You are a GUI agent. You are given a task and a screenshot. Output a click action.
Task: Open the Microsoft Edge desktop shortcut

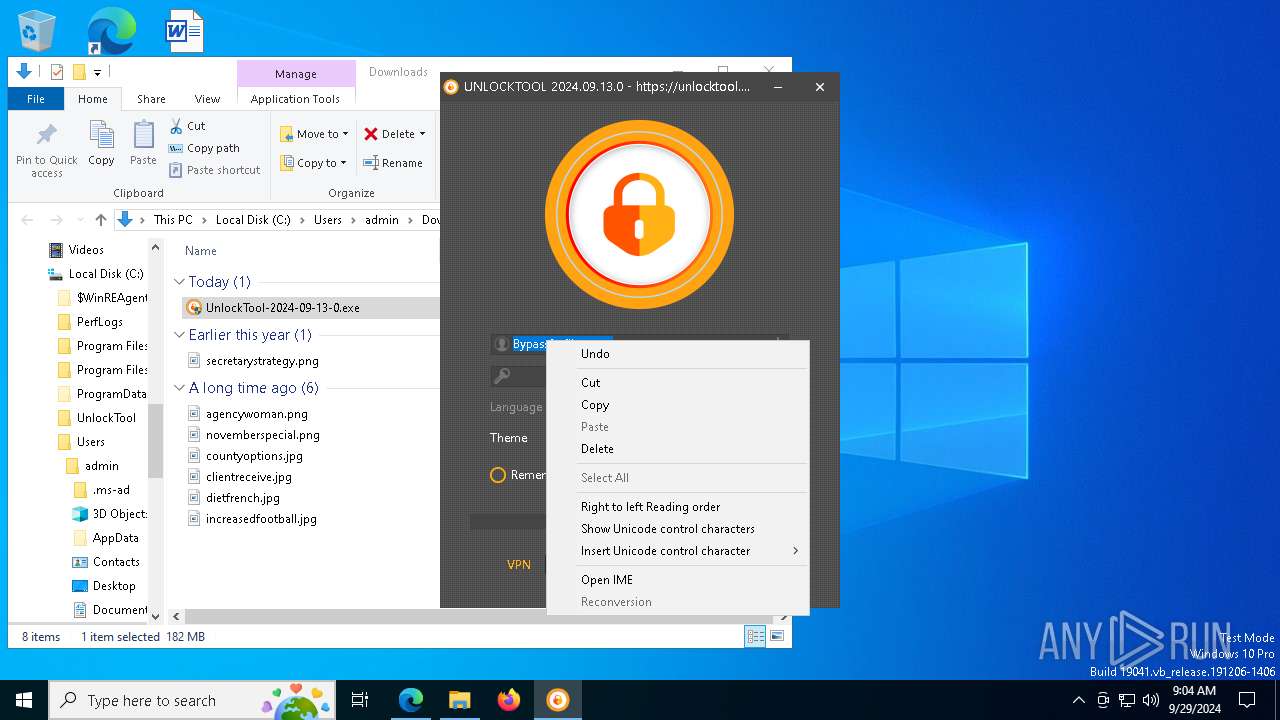pyautogui.click(x=111, y=31)
